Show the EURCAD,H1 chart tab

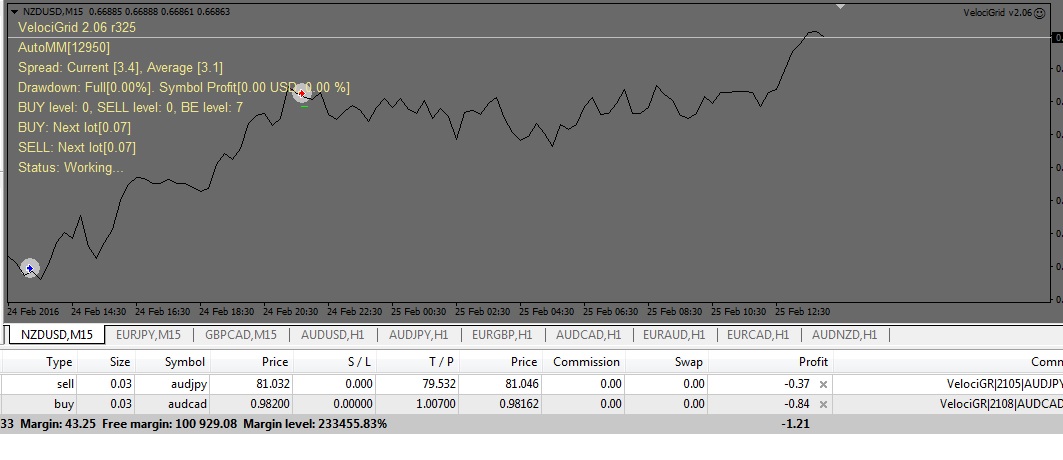point(757,335)
